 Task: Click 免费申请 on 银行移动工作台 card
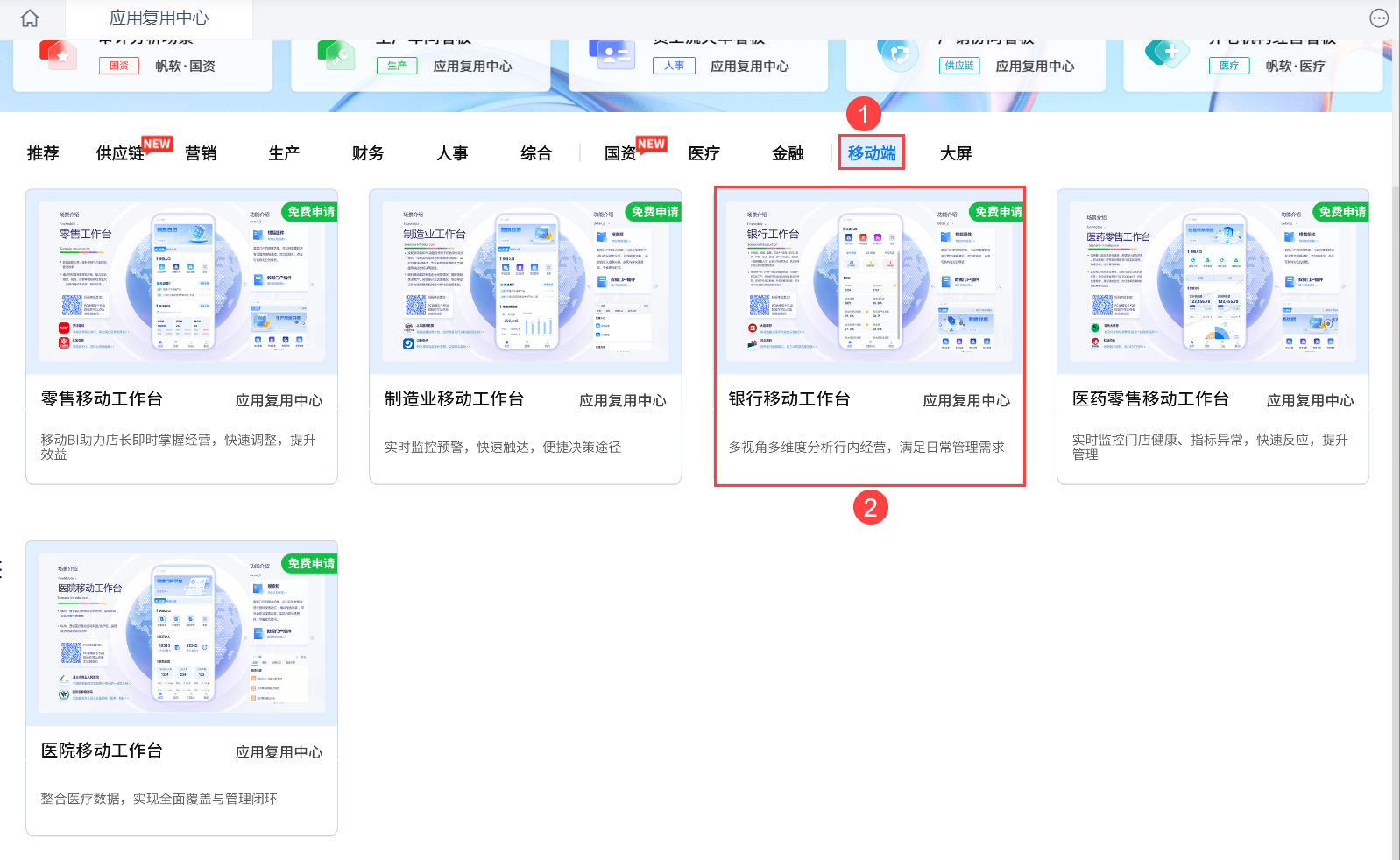click(x=997, y=212)
